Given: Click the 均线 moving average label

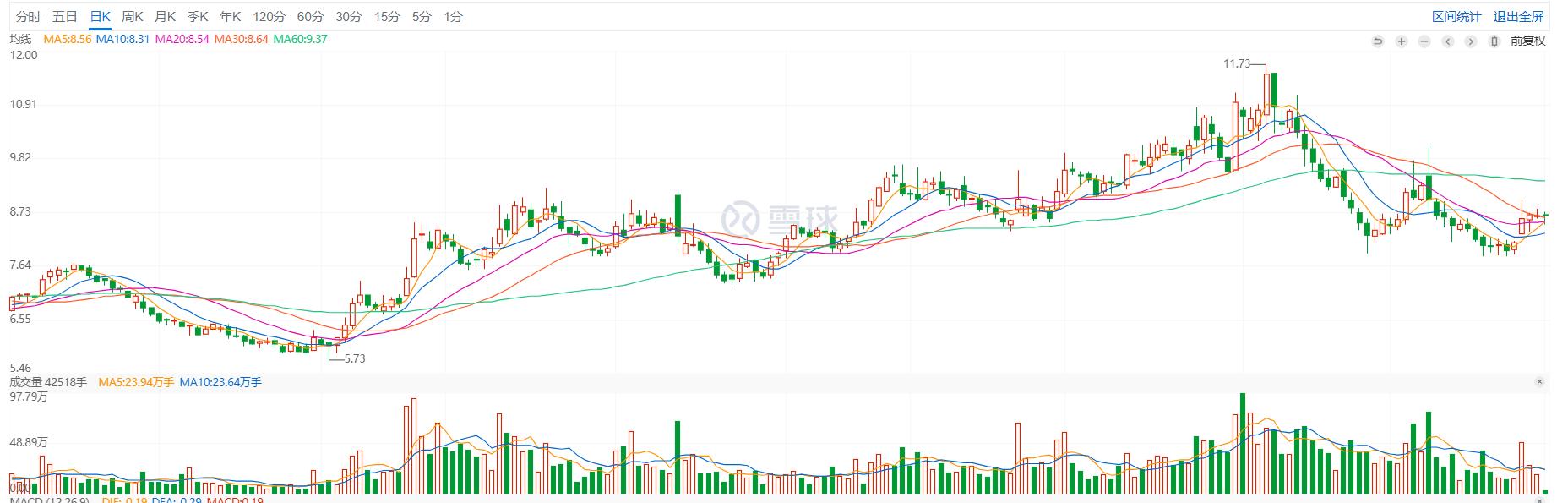Looking at the screenshot, I should pyautogui.click(x=20, y=39).
